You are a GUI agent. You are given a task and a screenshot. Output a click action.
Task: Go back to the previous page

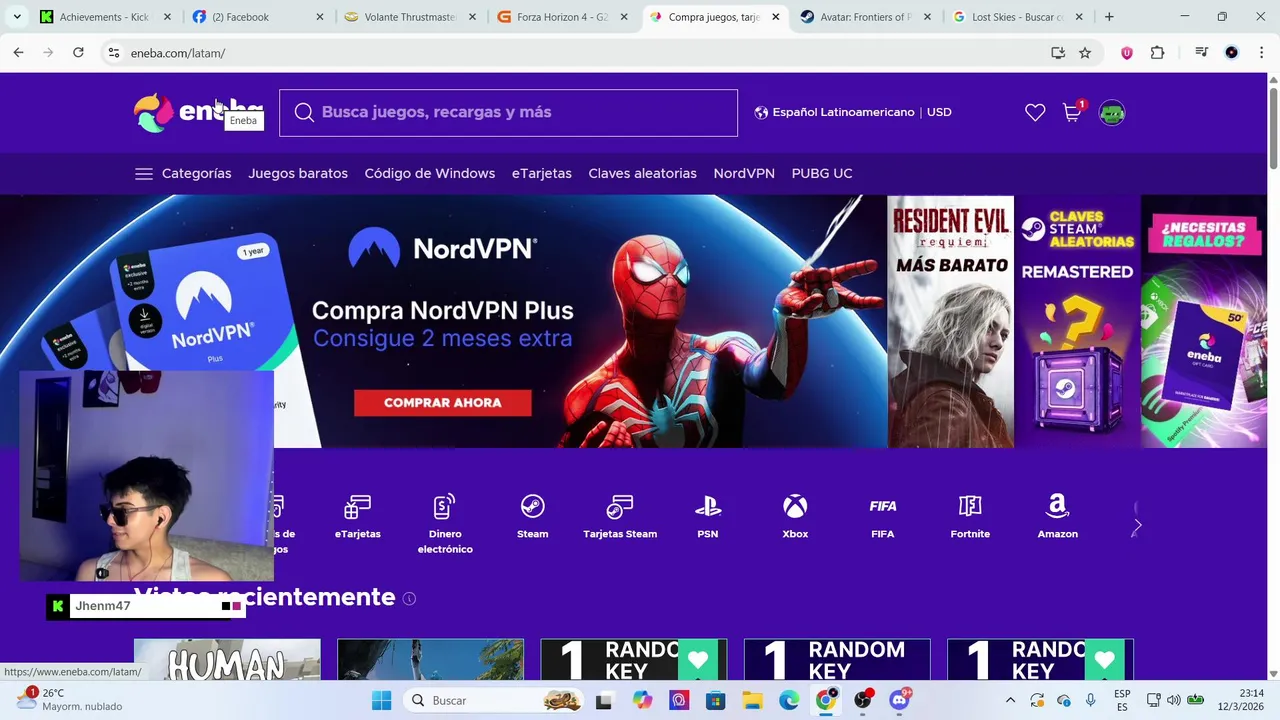coord(18,53)
